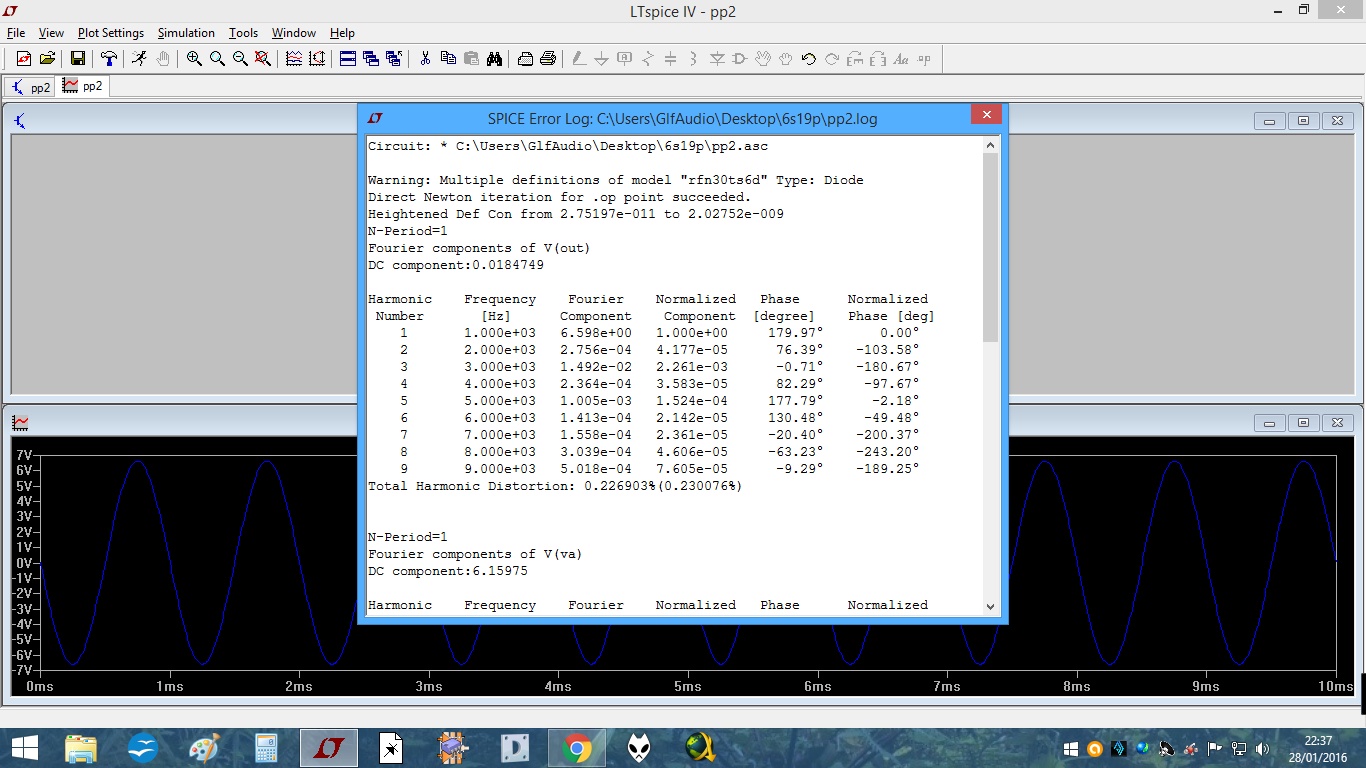Minimize the waveform child window
1366x768 pixels.
click(1269, 423)
